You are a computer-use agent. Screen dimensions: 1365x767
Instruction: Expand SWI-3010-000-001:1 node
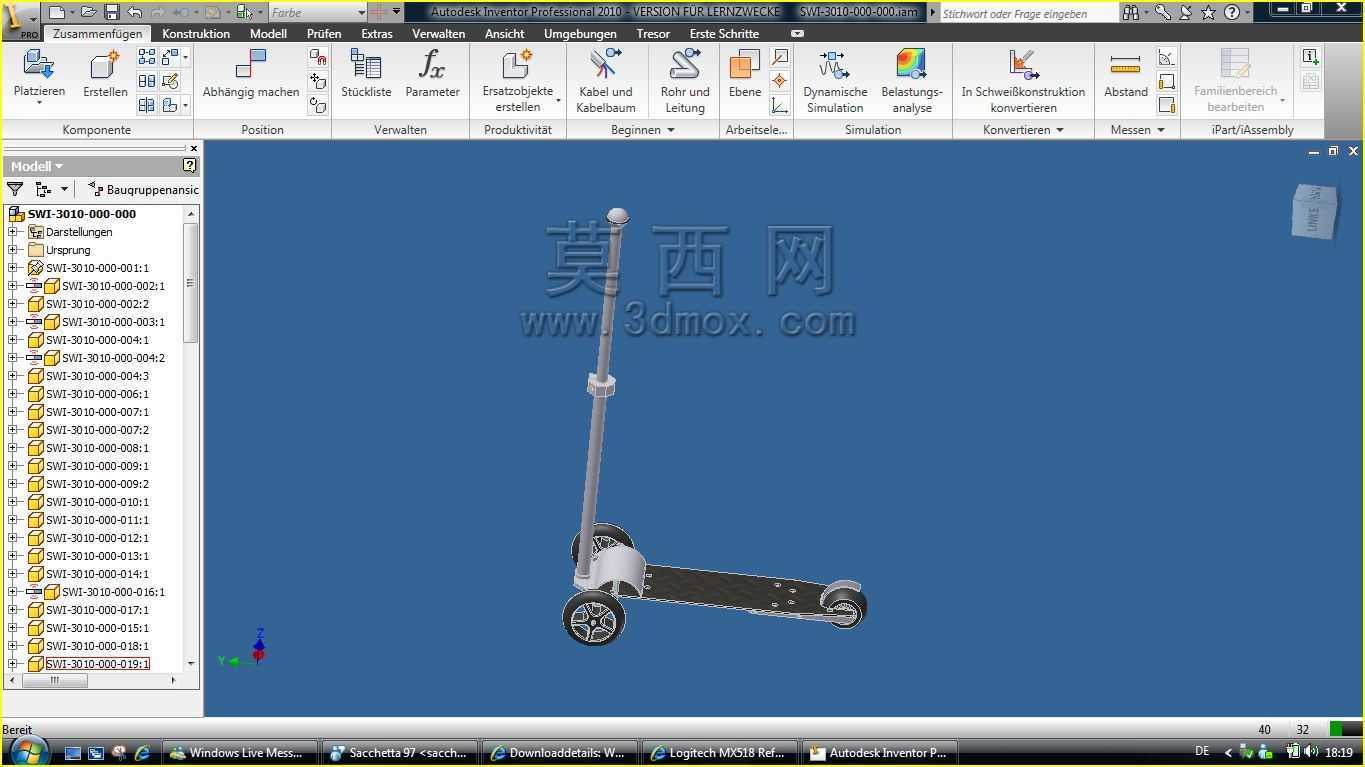[x=13, y=268]
